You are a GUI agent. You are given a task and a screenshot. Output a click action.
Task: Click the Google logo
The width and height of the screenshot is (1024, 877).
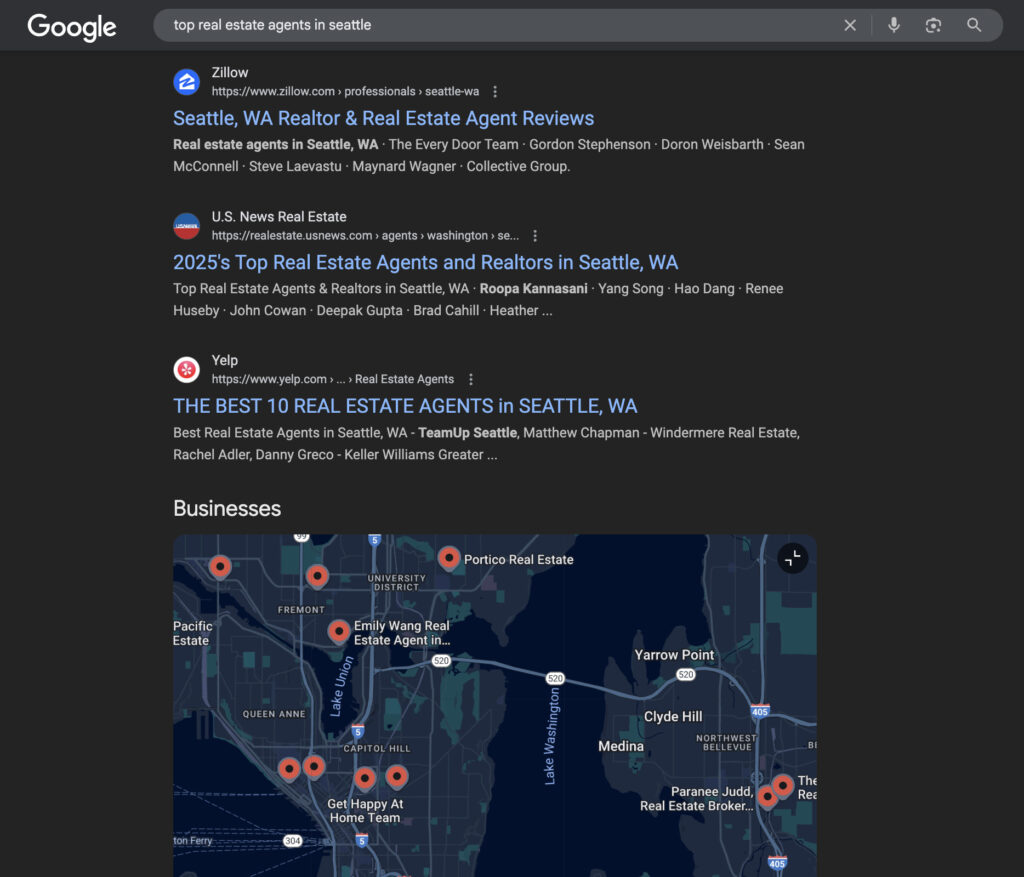(x=72, y=26)
